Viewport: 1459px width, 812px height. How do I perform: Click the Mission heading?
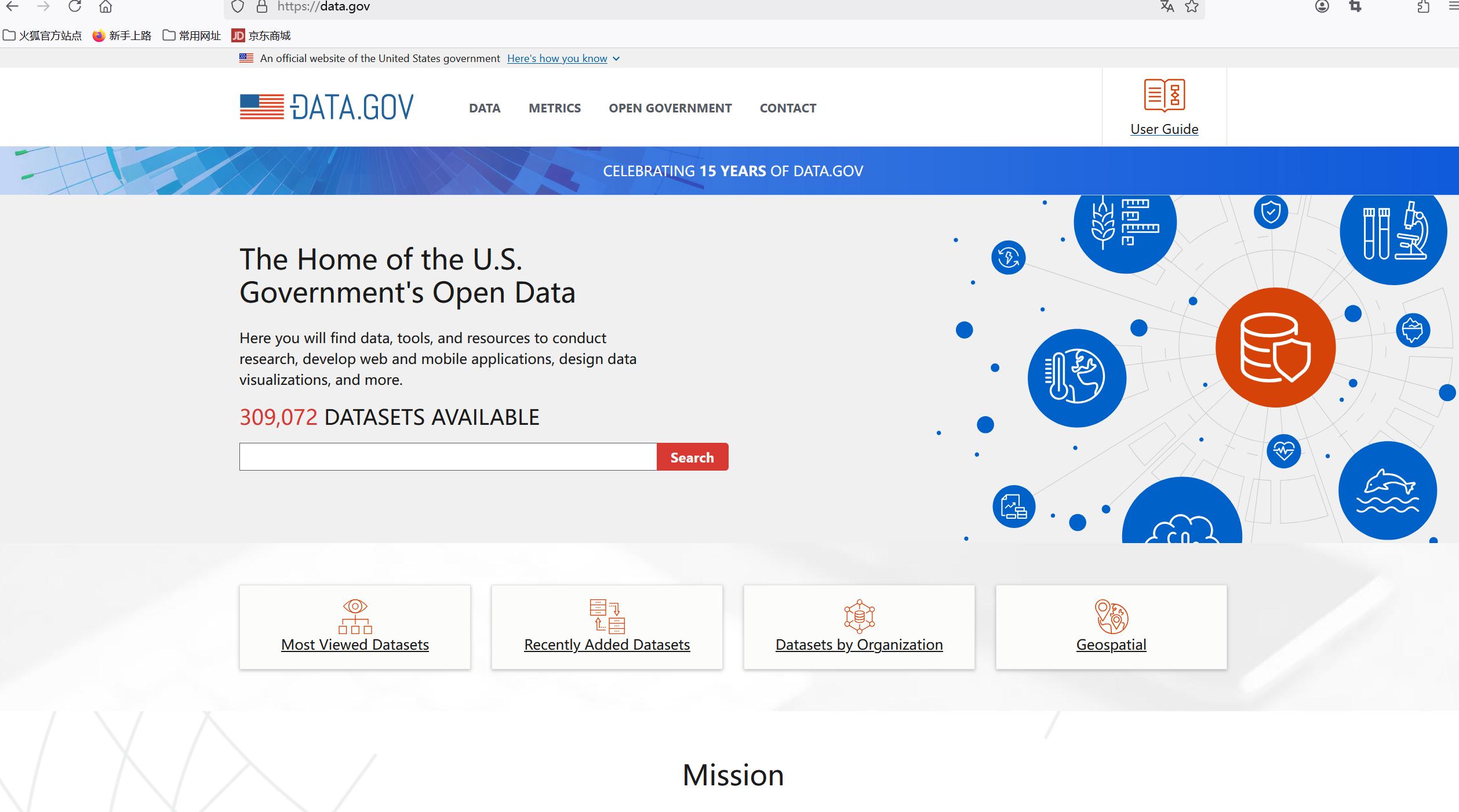[x=733, y=775]
